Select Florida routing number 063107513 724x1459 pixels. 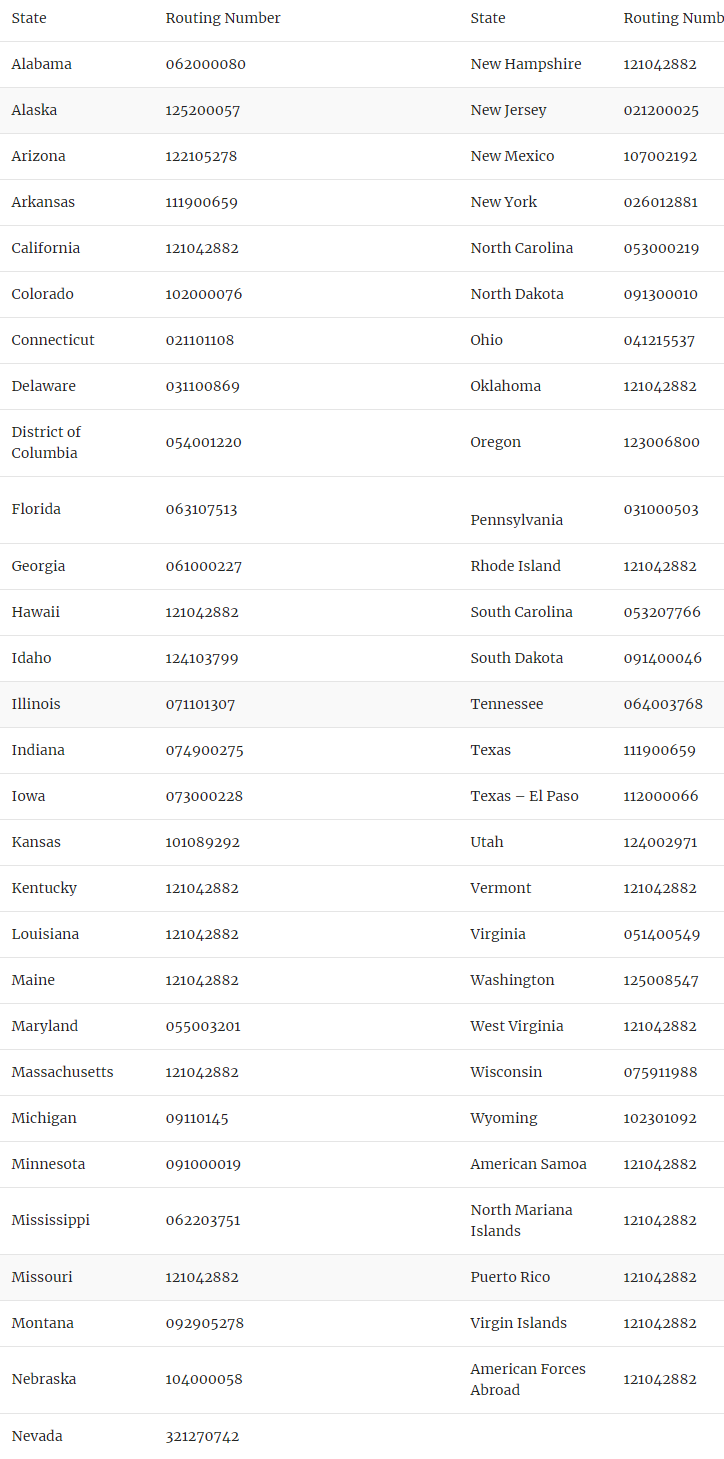[x=201, y=509]
